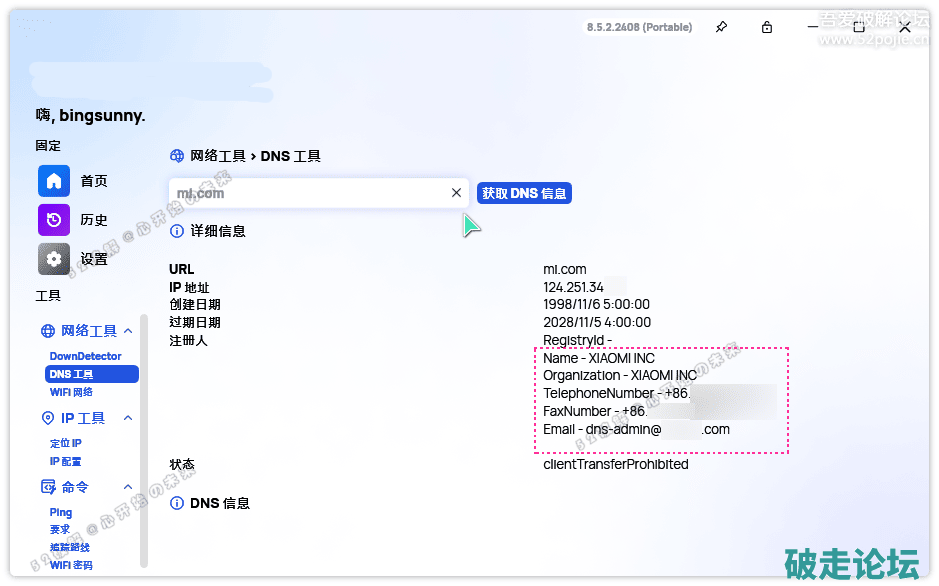Viewport: 939px width, 586px height.
Task: Open the 历史 history icon
Action: tap(54, 220)
